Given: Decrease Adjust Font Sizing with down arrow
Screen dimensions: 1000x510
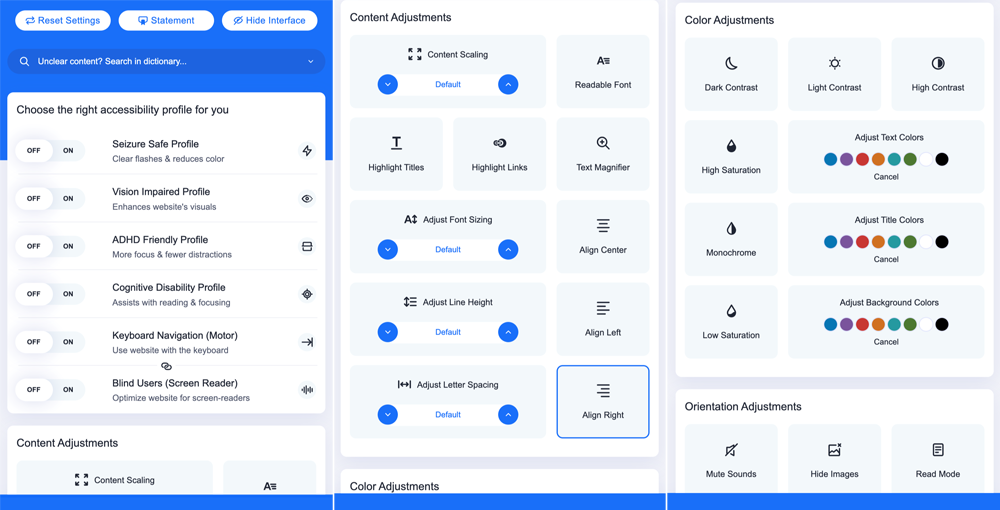Looking at the screenshot, I should [x=388, y=250].
